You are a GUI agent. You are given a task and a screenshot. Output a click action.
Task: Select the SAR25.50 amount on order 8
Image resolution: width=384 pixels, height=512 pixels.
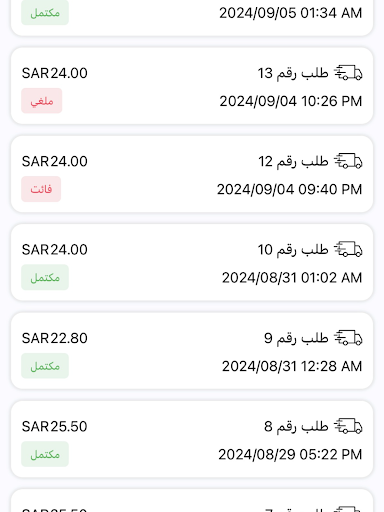coord(55,426)
